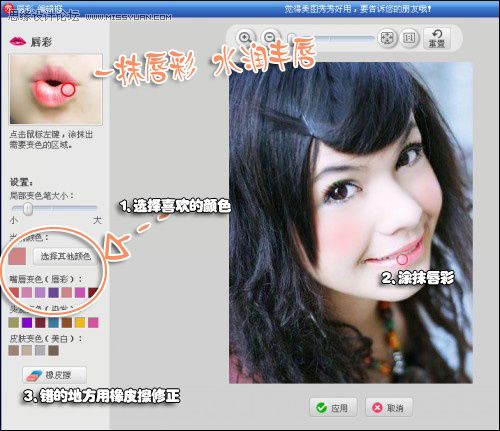The height and width of the screenshot is (431, 500).
Task: Click the 重置 reset button
Action: click(x=437, y=39)
